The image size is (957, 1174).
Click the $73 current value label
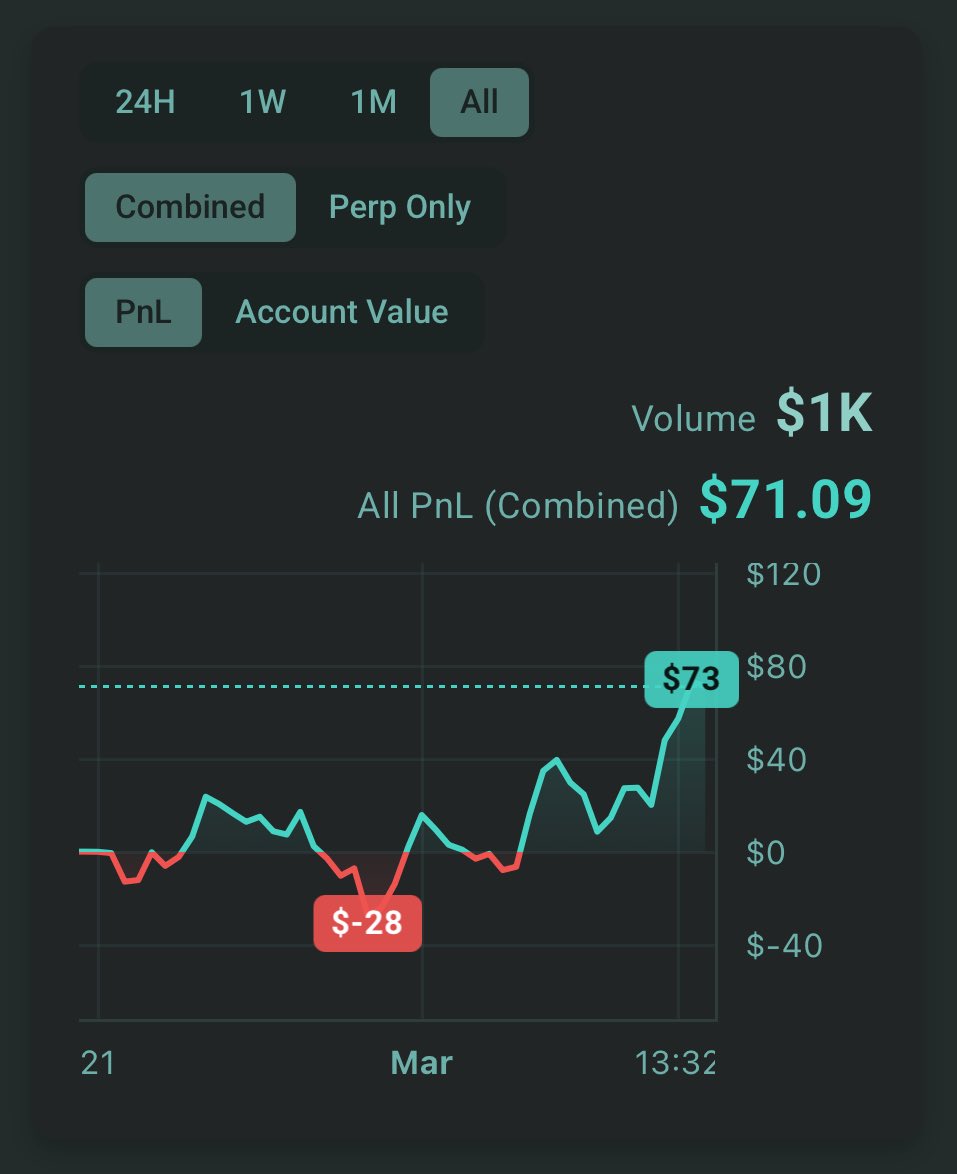point(691,679)
